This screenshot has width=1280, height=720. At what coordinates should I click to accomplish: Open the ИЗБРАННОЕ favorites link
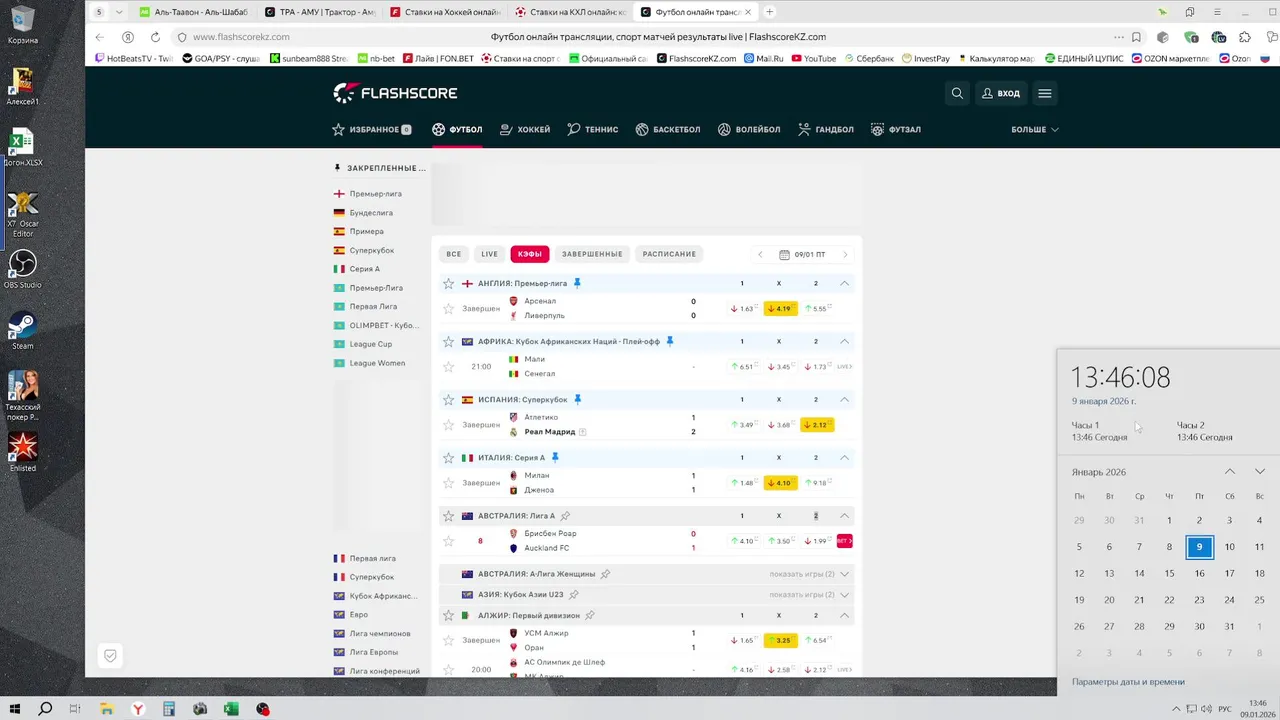[x=372, y=129]
